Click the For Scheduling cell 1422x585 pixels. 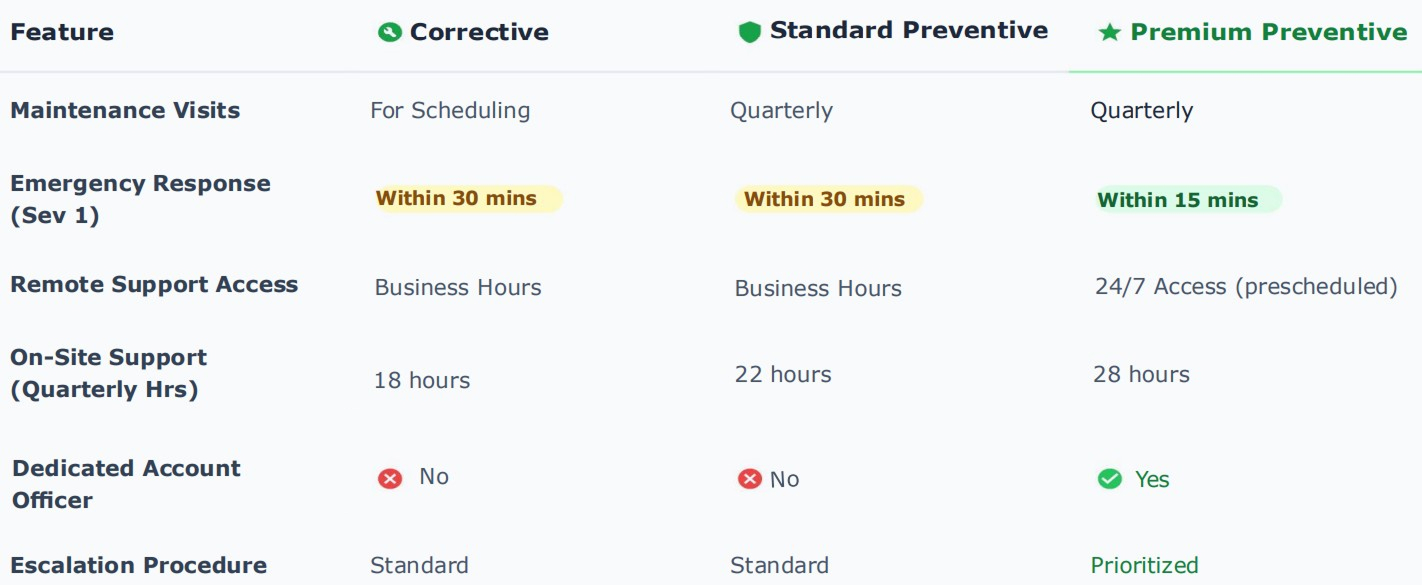[450, 111]
